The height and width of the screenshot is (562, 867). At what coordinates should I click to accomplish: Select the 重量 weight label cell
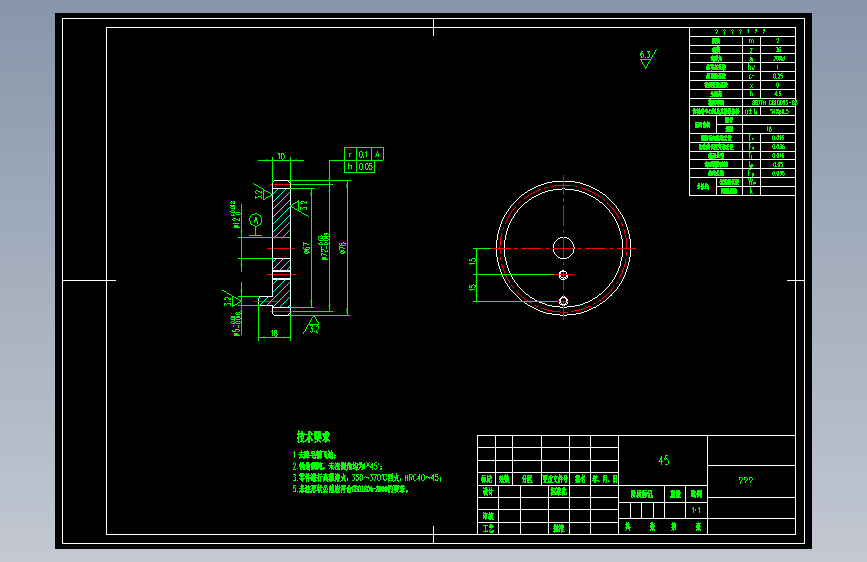(675, 494)
